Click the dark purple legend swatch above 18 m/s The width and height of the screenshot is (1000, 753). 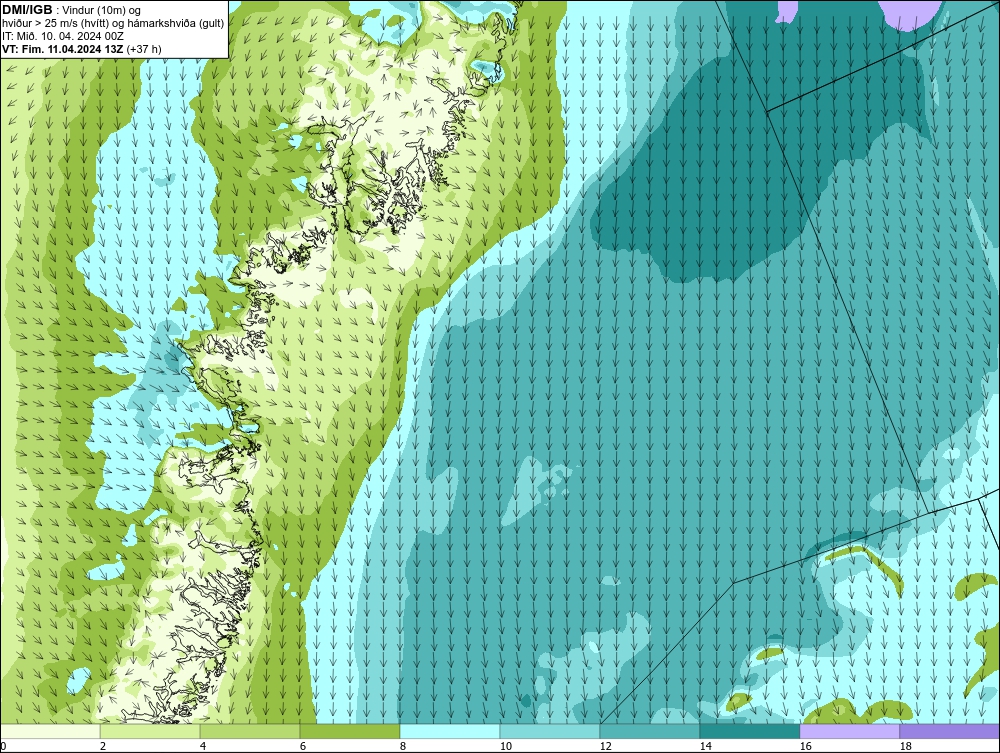tap(949, 731)
